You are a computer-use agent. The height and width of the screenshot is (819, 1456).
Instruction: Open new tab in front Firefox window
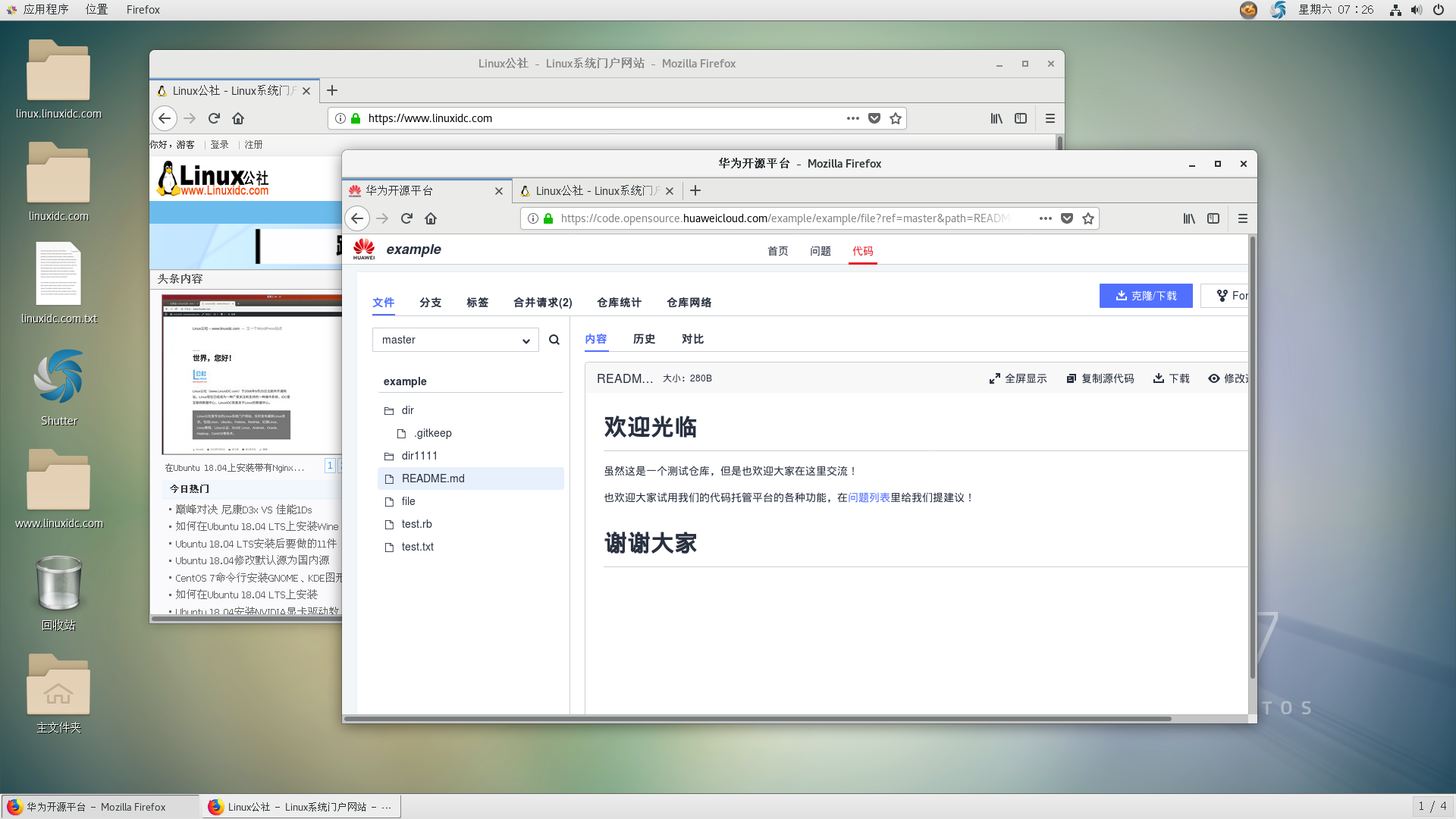pyautogui.click(x=695, y=190)
